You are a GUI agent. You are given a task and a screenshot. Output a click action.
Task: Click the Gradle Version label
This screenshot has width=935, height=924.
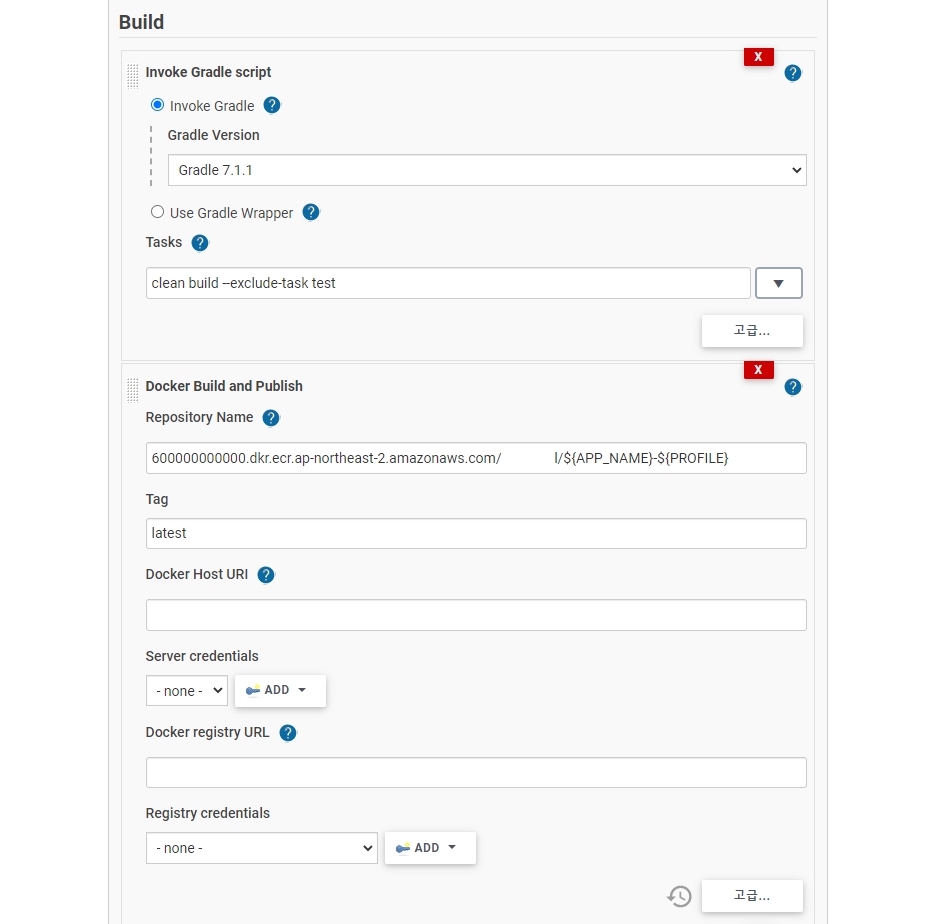213,135
